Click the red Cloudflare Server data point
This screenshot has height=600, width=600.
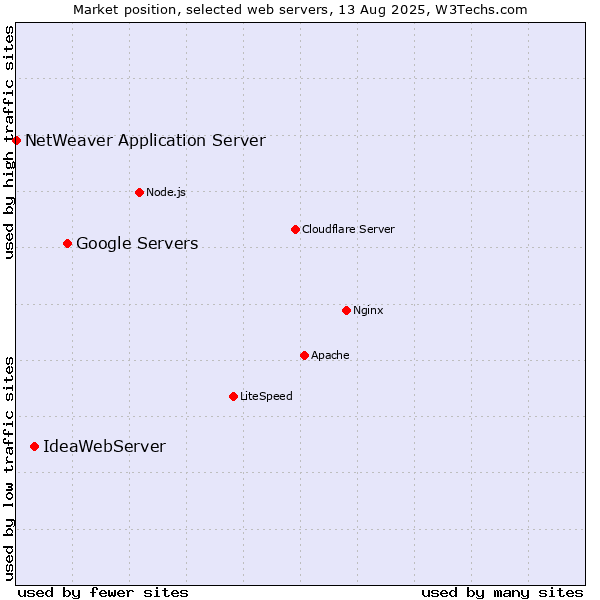tap(295, 230)
